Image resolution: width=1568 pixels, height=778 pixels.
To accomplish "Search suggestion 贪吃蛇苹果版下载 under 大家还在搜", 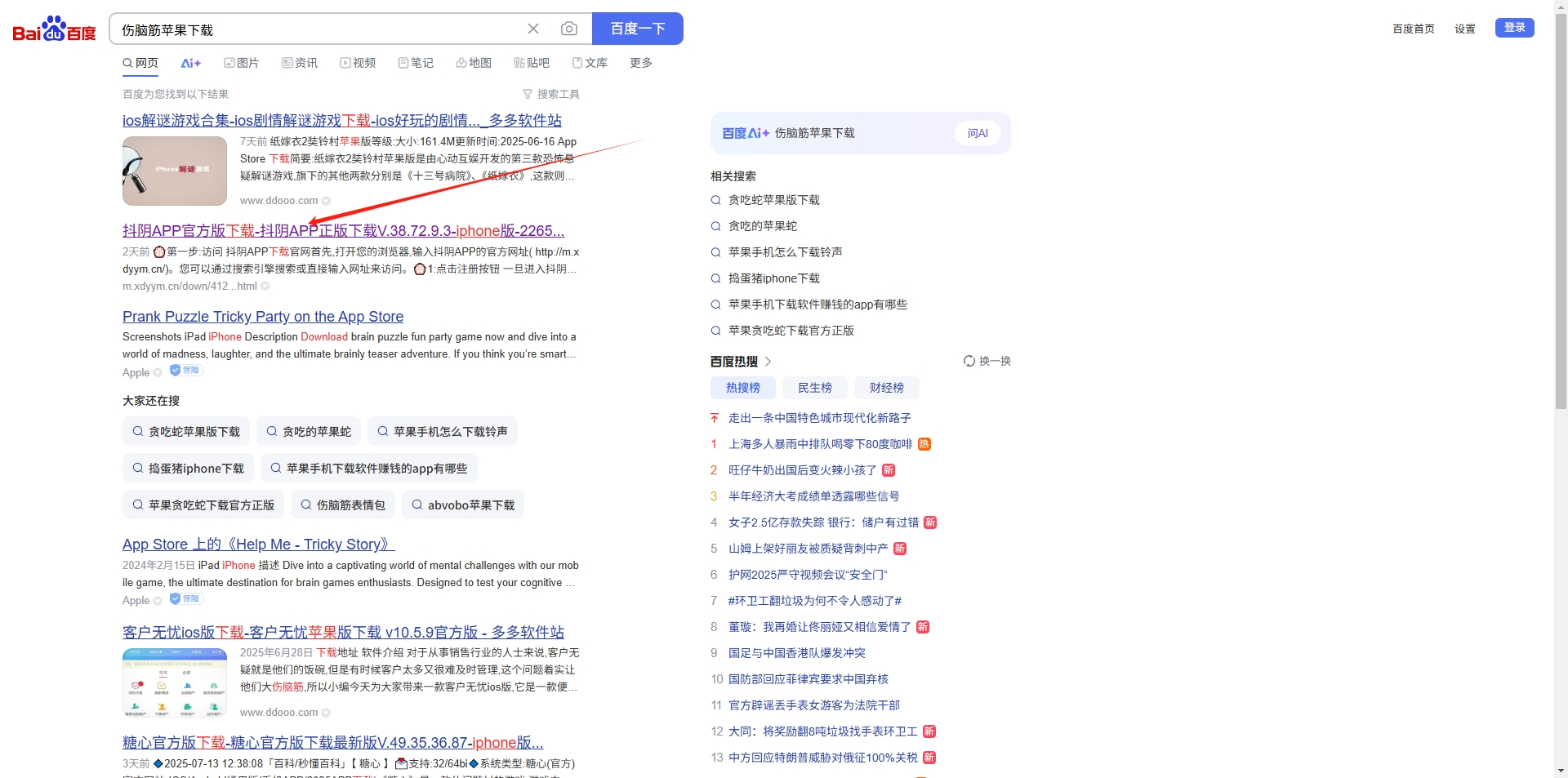I will click(x=186, y=432).
